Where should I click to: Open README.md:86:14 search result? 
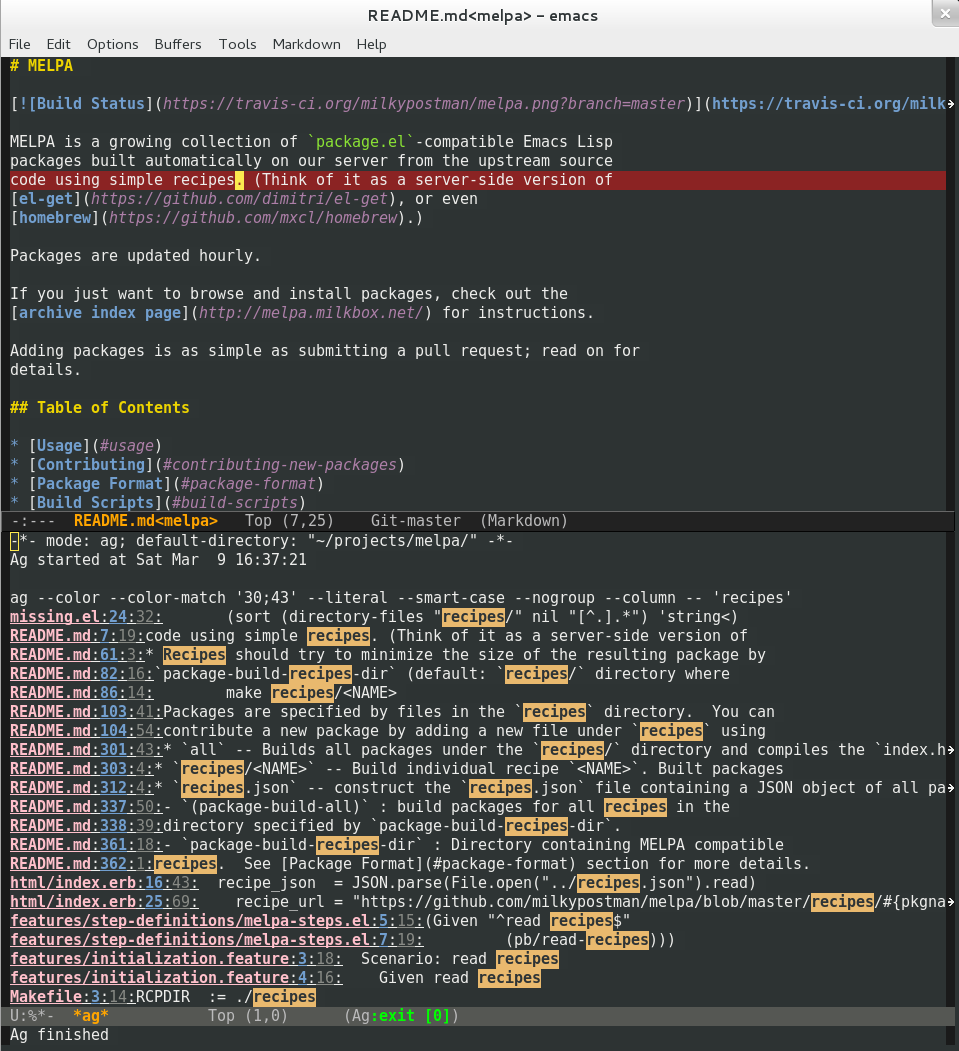82,692
